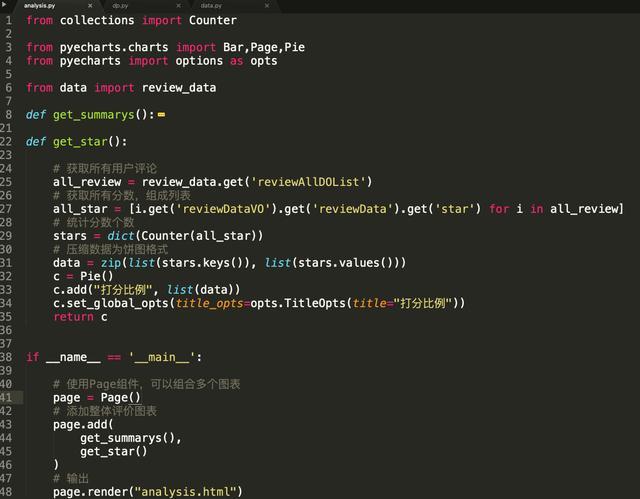Click 'options' in line 4
The height and width of the screenshot is (499, 640).
pos(199,61)
